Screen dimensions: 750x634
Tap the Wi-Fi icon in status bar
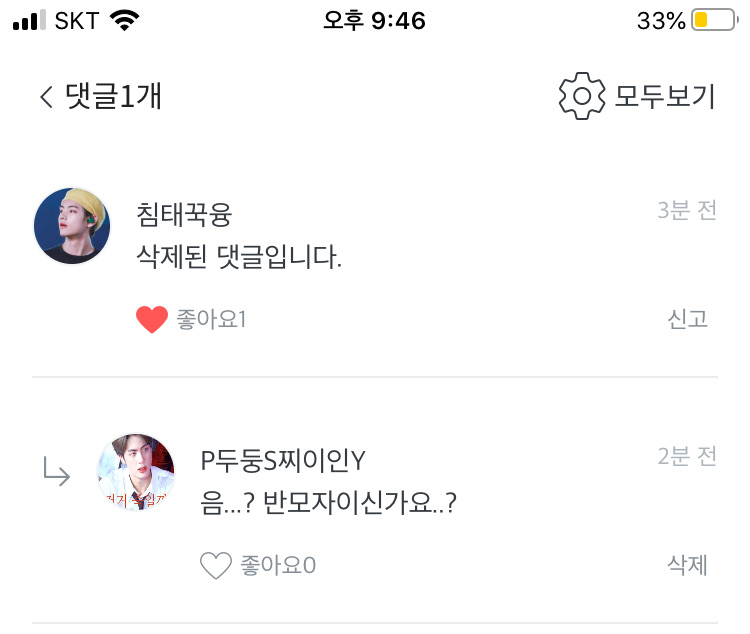pyautogui.click(x=124, y=20)
